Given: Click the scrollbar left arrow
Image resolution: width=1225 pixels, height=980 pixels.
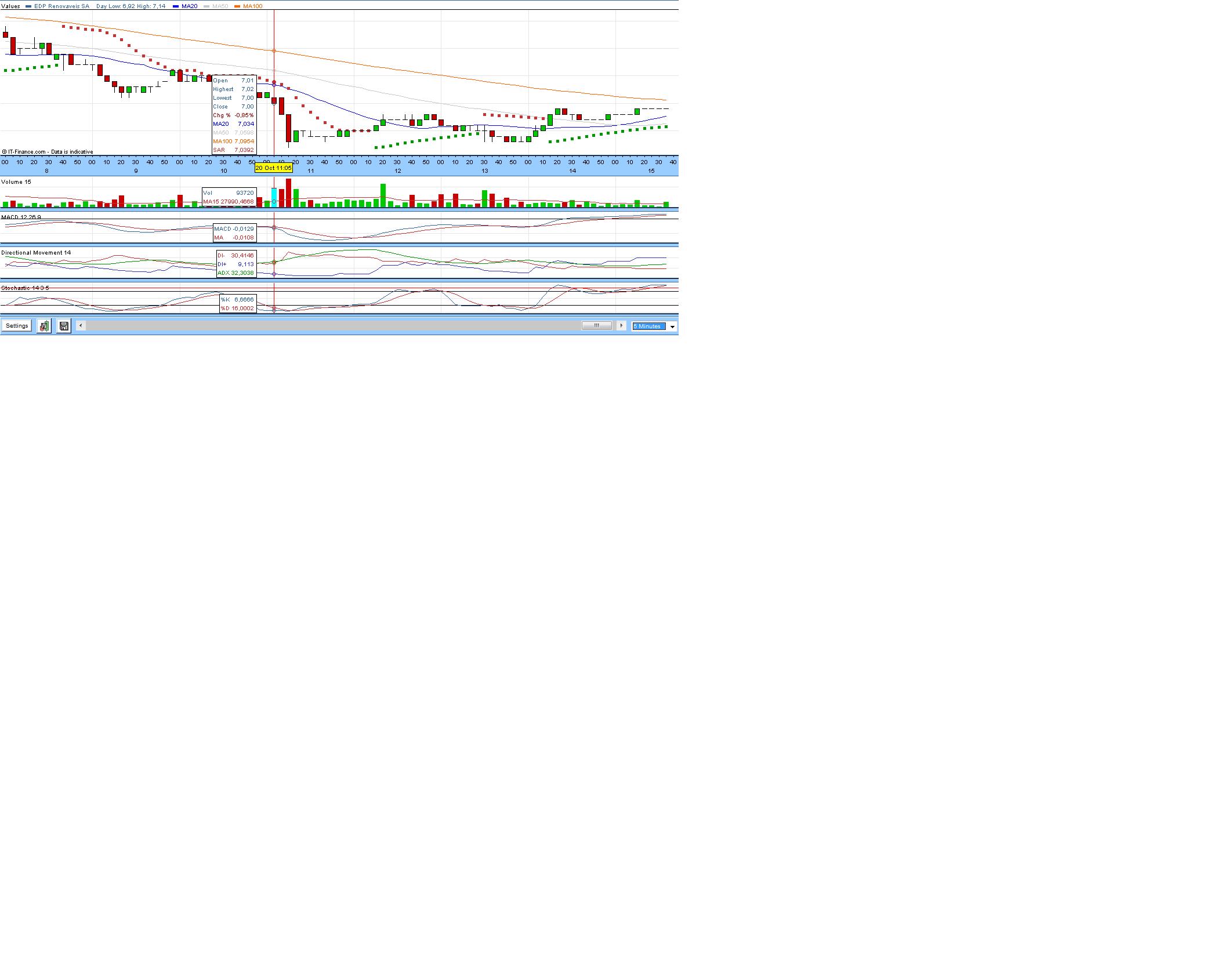Looking at the screenshot, I should point(81,326).
